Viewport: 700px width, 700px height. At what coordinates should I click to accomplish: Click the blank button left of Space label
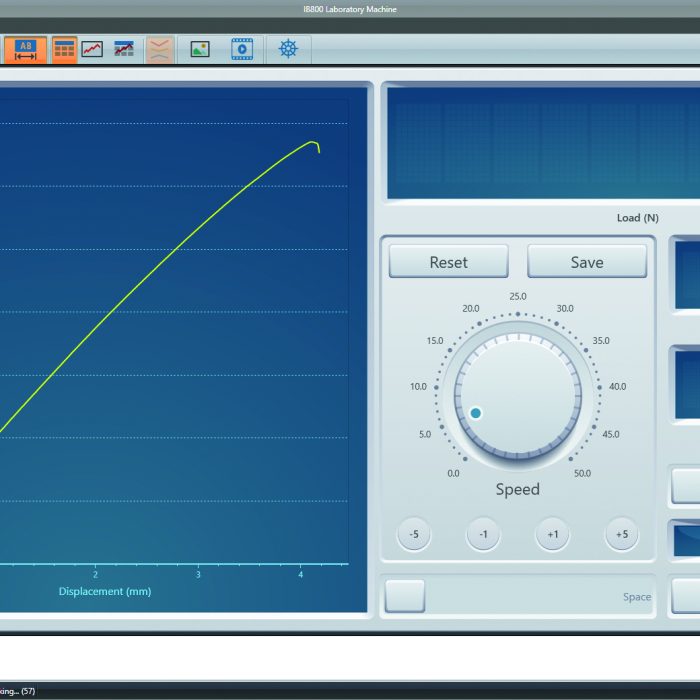405,596
